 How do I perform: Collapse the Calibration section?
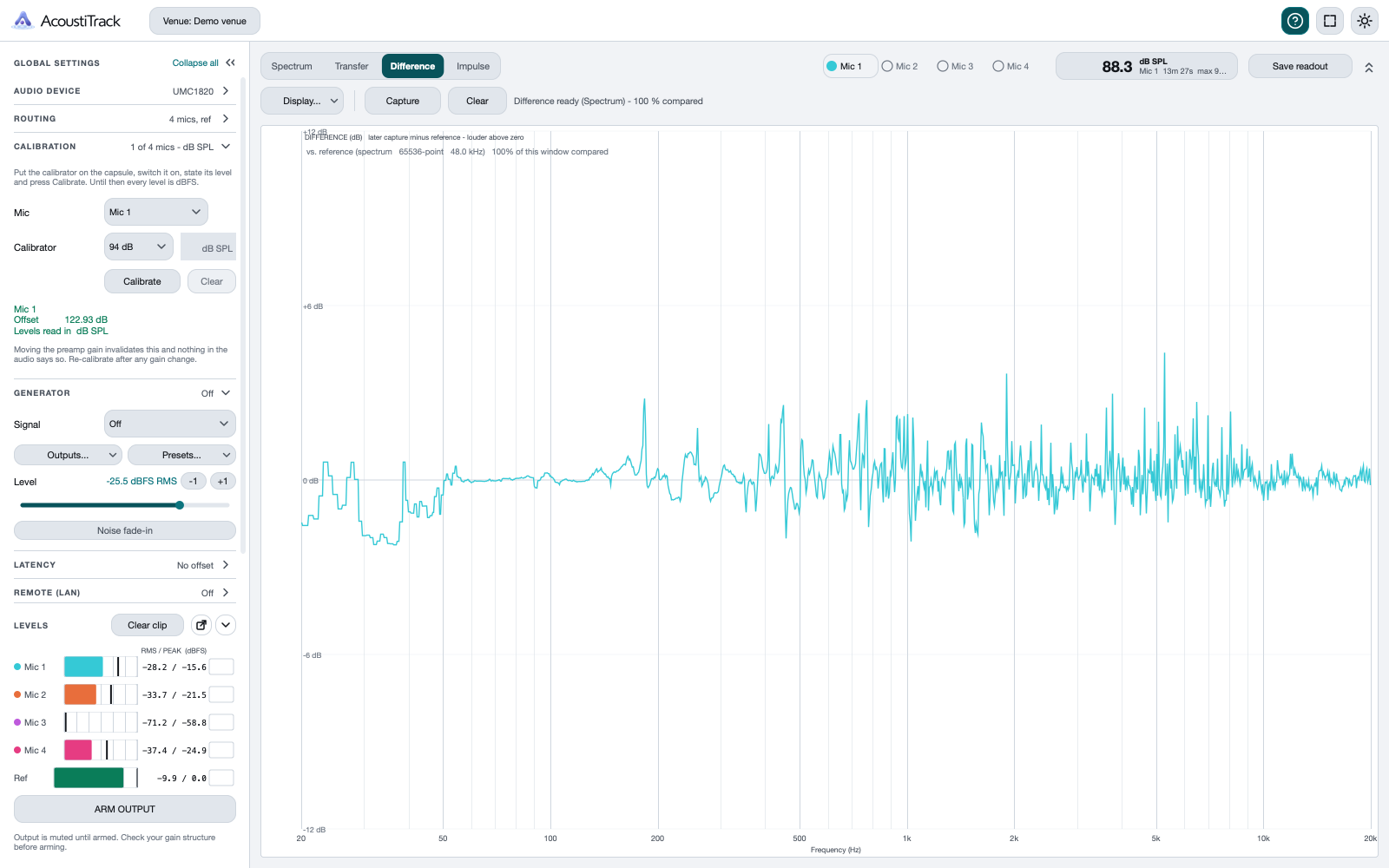tap(125, 147)
